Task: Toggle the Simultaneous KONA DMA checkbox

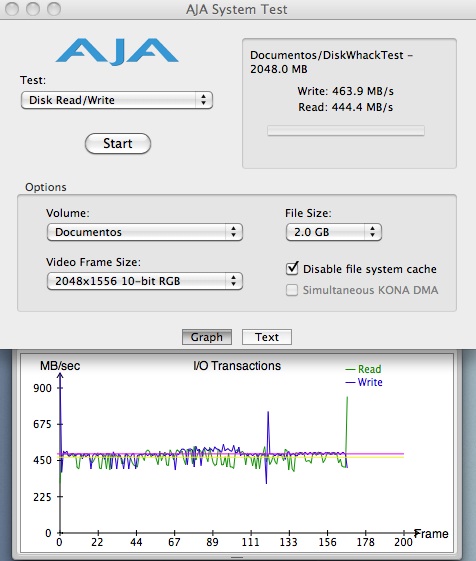Action: pos(292,290)
